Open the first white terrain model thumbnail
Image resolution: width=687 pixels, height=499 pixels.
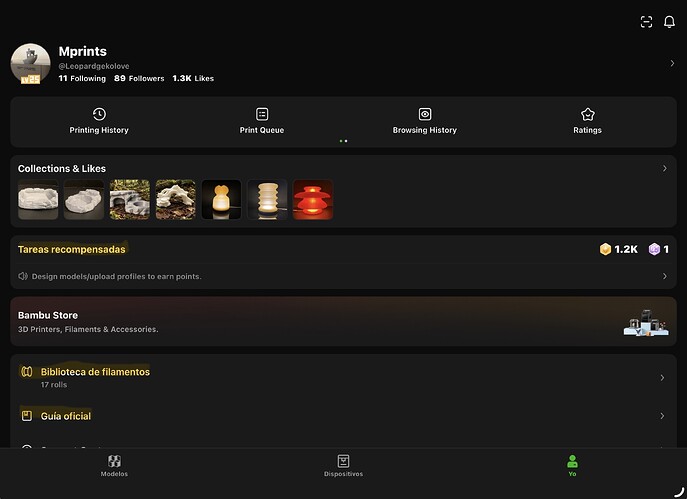pyautogui.click(x=38, y=199)
